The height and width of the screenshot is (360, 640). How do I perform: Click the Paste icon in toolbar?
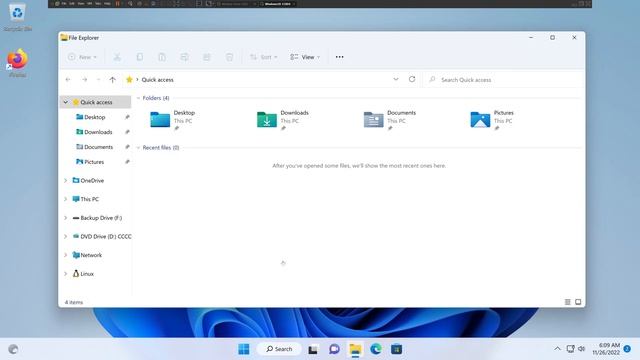(x=162, y=57)
